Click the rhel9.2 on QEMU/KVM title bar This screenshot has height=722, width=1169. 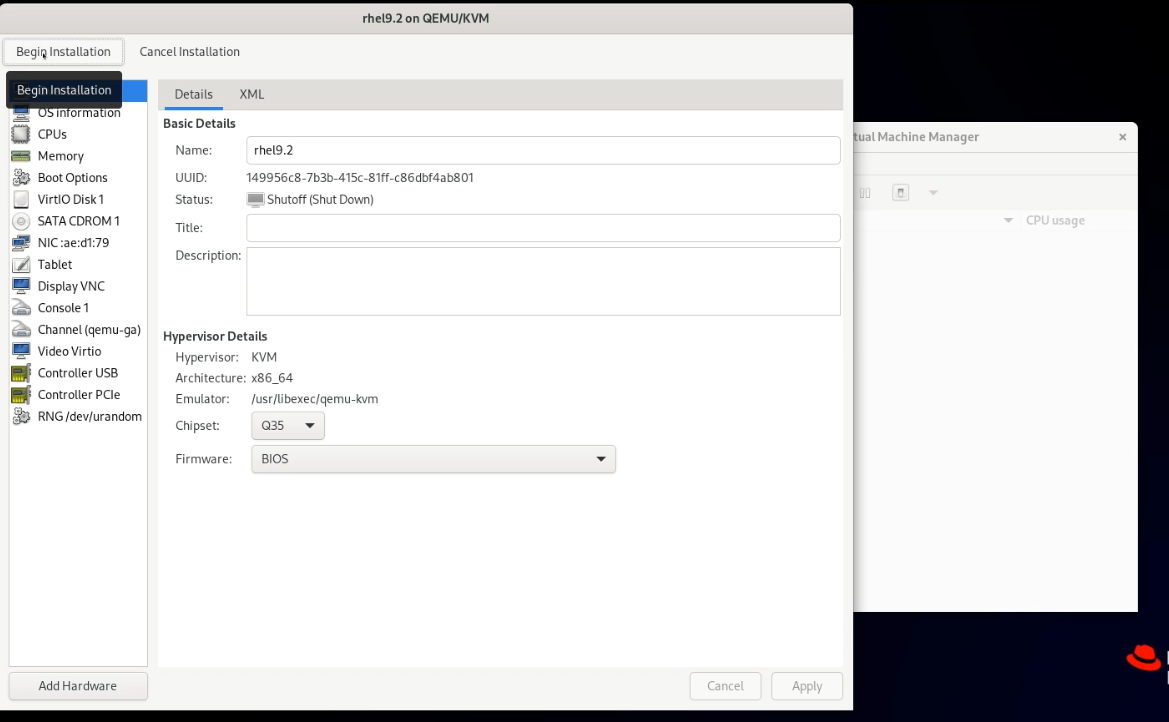426,18
